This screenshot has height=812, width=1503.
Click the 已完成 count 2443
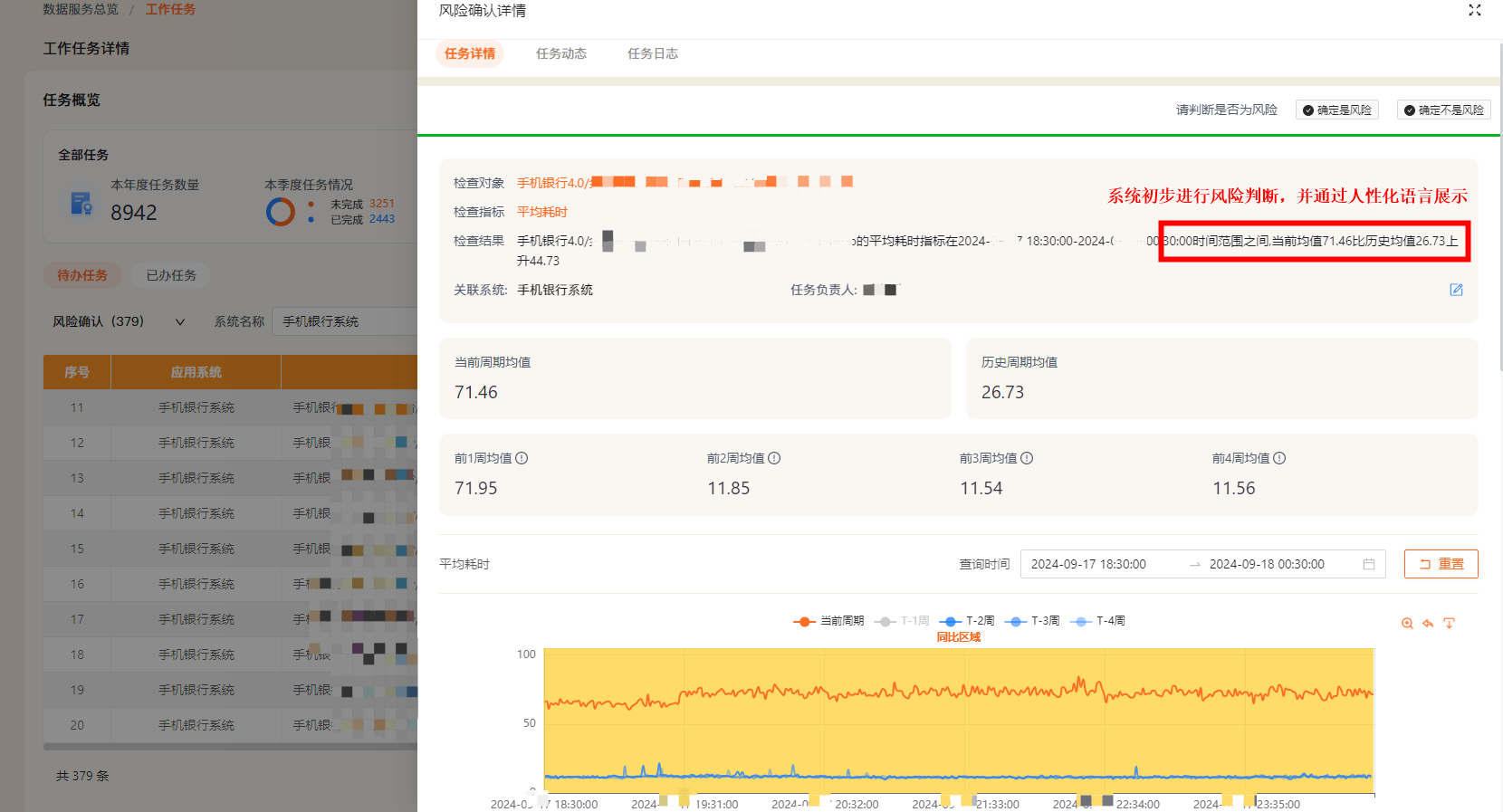(x=381, y=219)
